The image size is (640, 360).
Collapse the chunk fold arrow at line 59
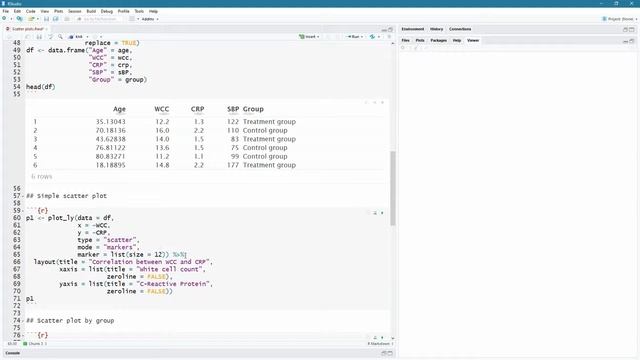[22, 211]
